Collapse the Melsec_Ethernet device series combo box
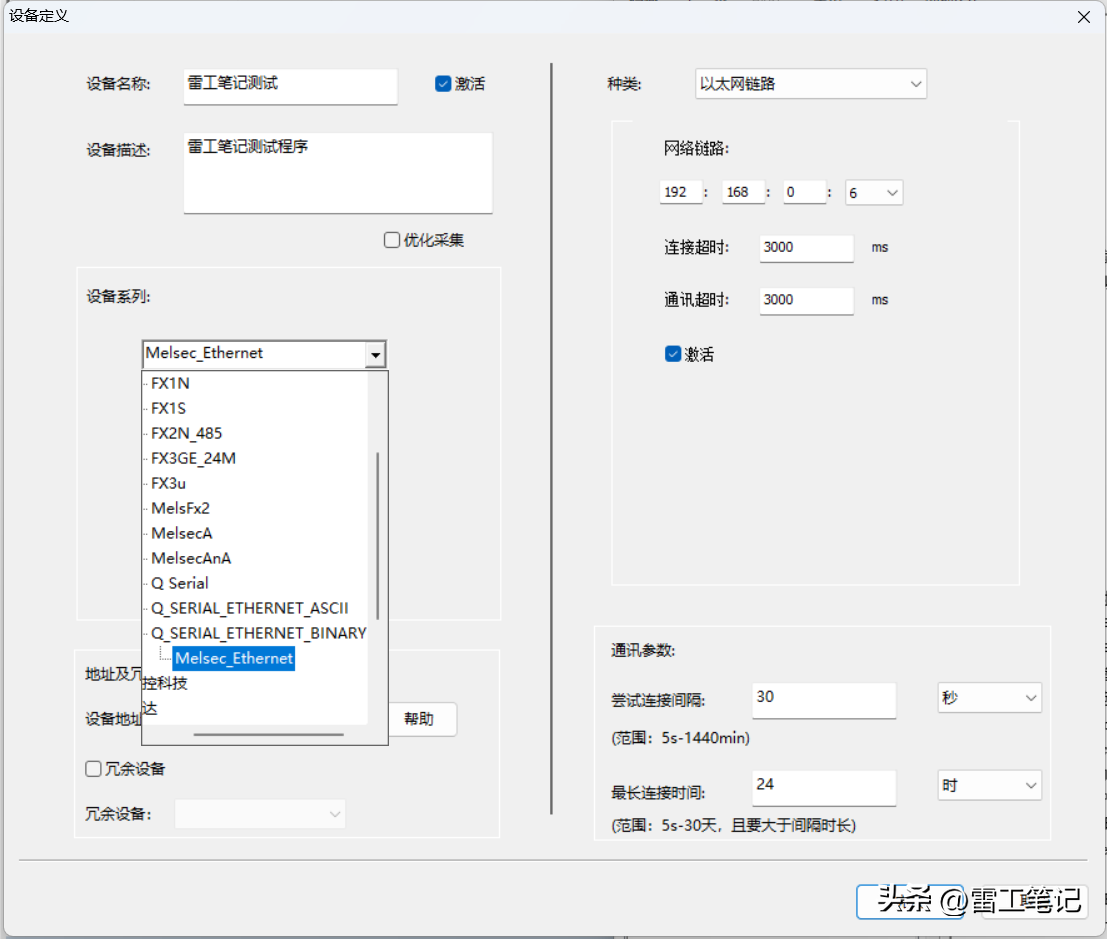Viewport: 1107px width, 939px height. (x=375, y=354)
